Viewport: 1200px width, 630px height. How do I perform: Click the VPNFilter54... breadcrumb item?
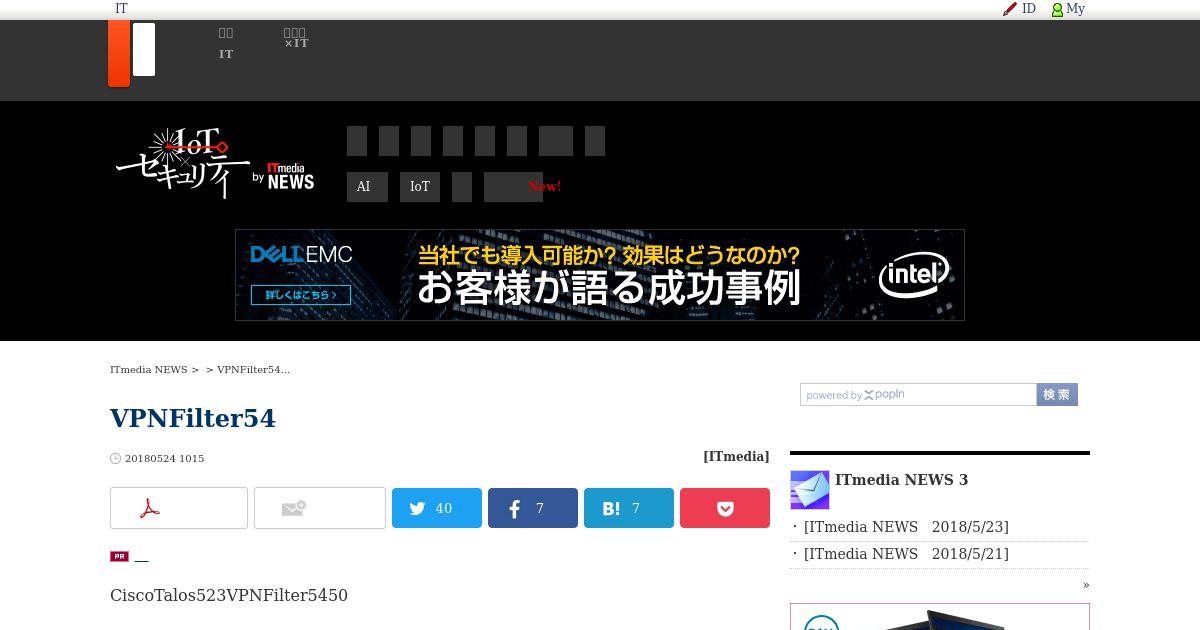coord(253,369)
